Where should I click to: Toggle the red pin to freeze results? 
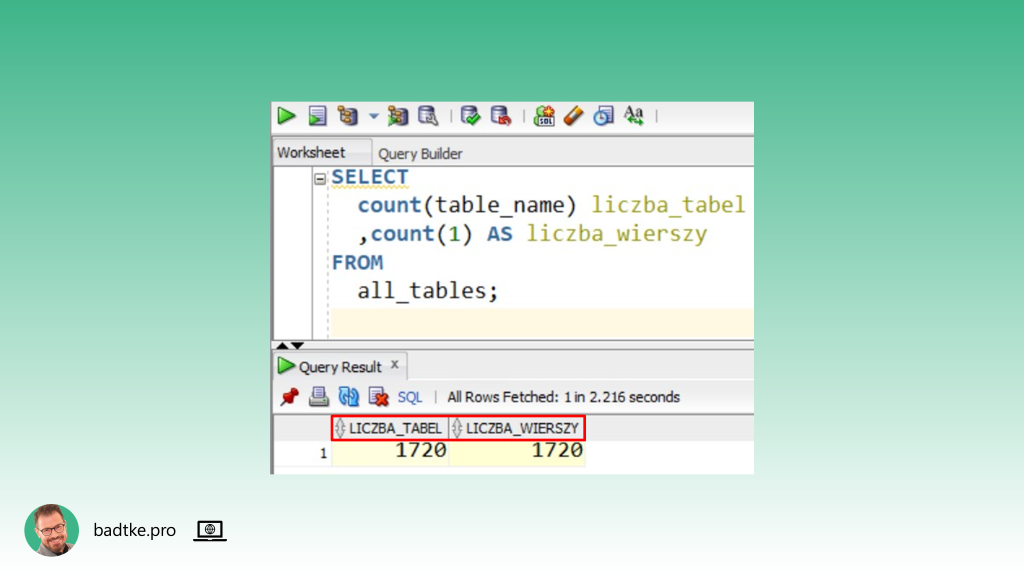click(x=290, y=397)
